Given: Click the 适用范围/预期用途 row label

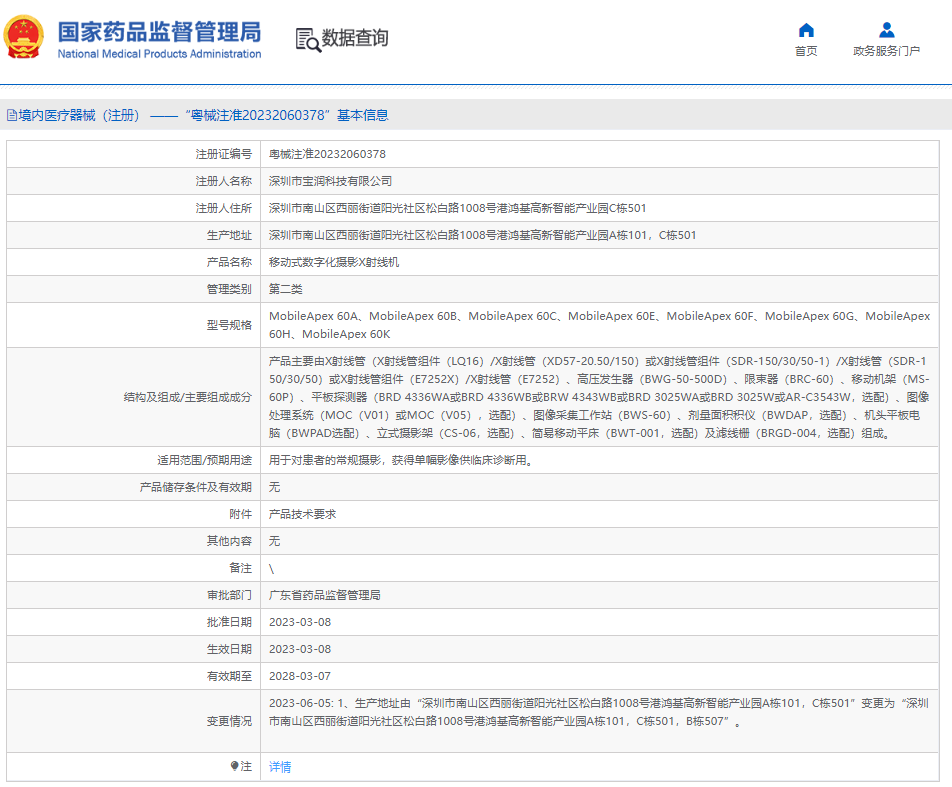Looking at the screenshot, I should 205,460.
